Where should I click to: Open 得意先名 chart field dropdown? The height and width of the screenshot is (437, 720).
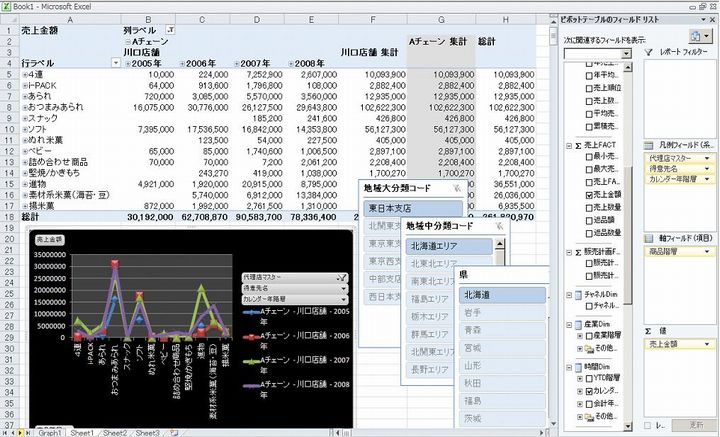(x=343, y=288)
